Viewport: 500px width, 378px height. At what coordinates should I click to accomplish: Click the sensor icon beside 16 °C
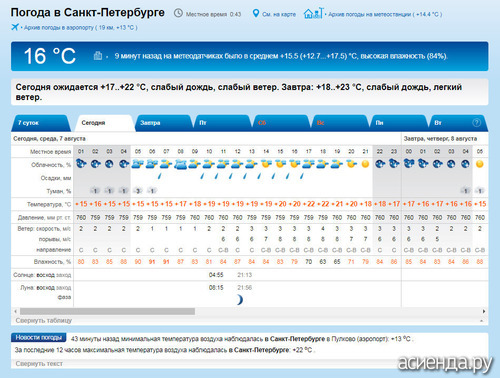coord(98,56)
